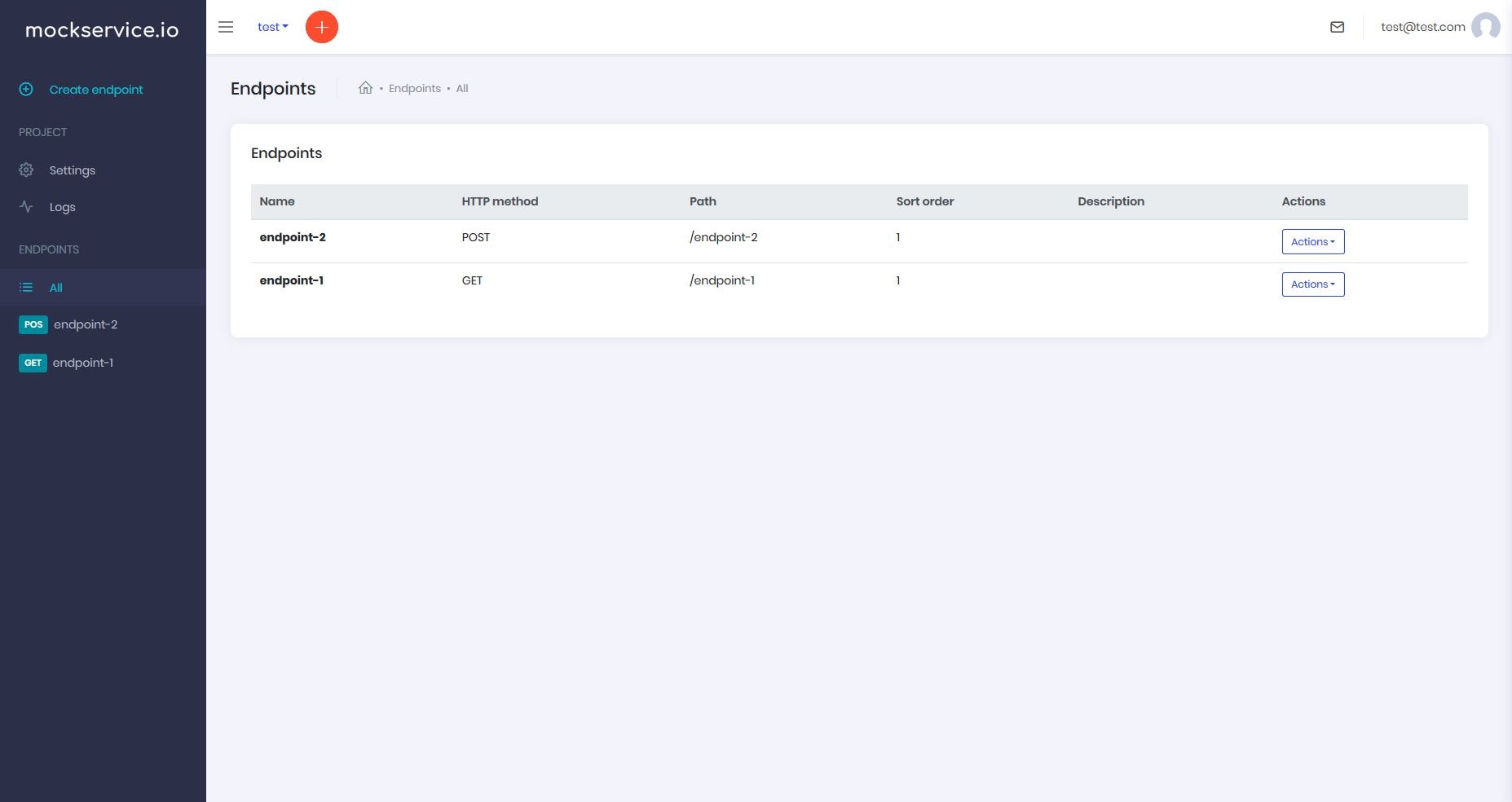Click the home icon in the breadcrumb

366,87
